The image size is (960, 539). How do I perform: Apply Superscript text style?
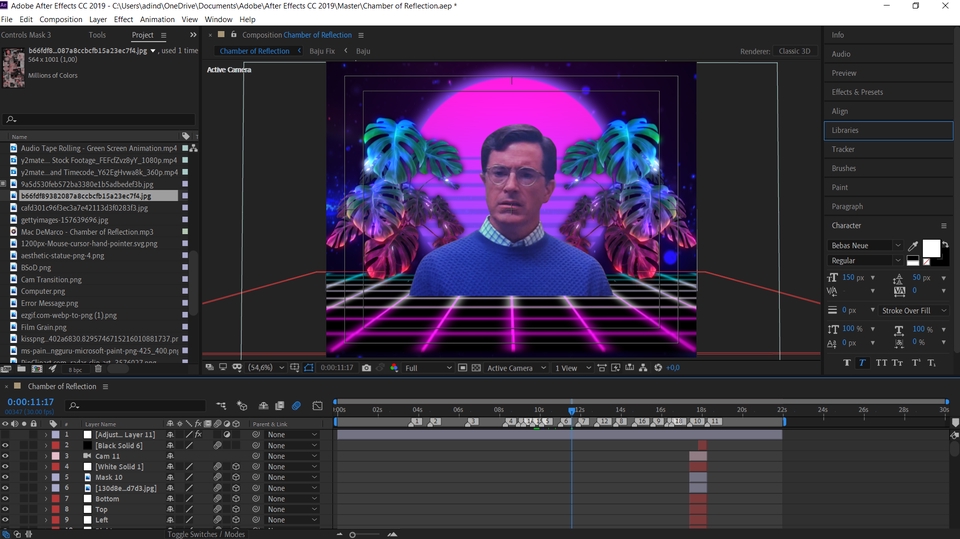(x=916, y=363)
